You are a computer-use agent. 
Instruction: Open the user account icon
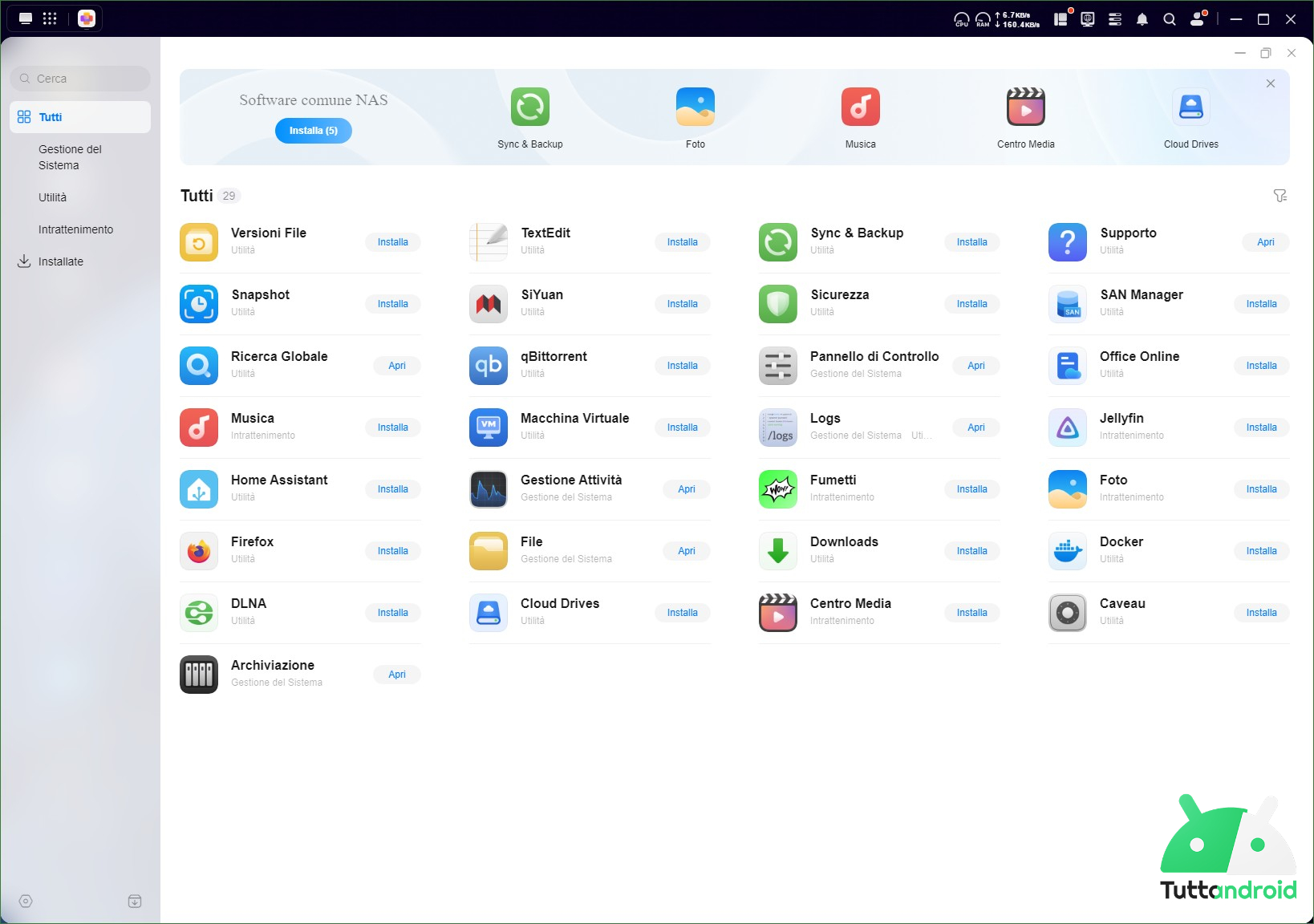coord(1198,18)
